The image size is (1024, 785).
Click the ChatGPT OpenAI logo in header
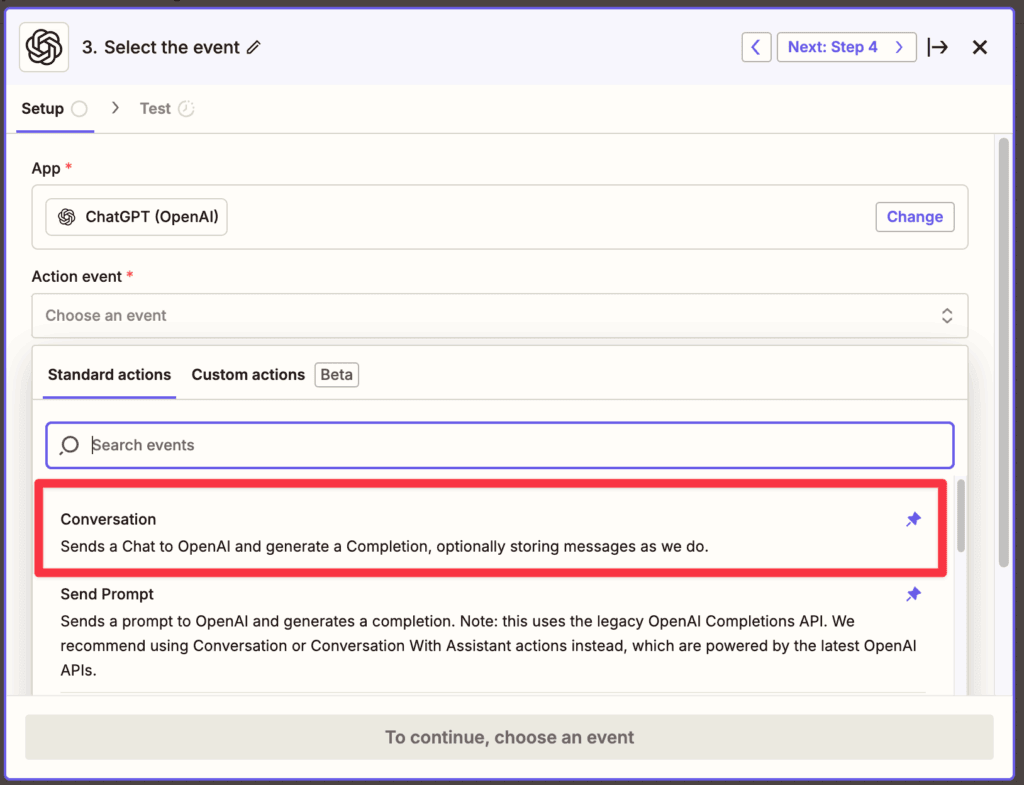(x=44, y=47)
